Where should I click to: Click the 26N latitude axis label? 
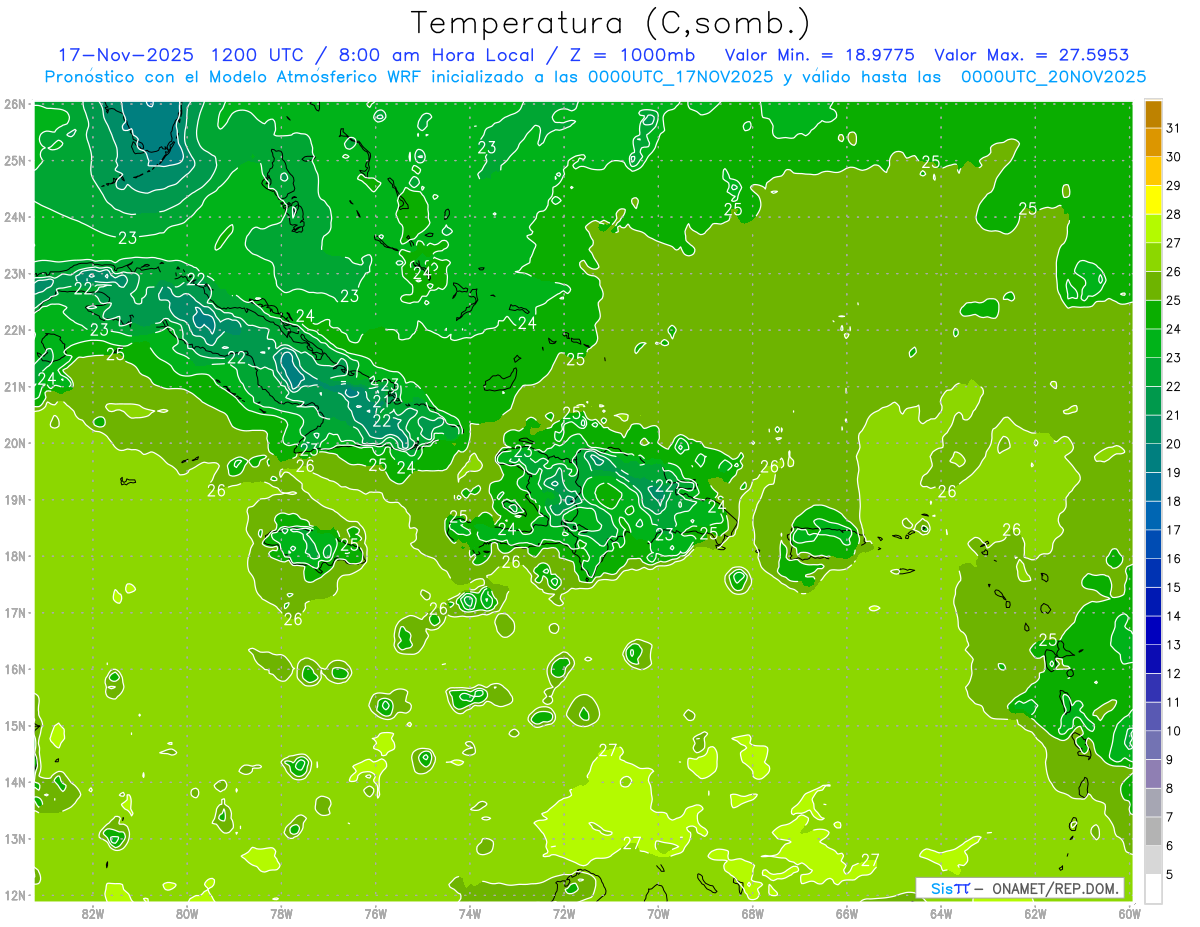tap(15, 104)
